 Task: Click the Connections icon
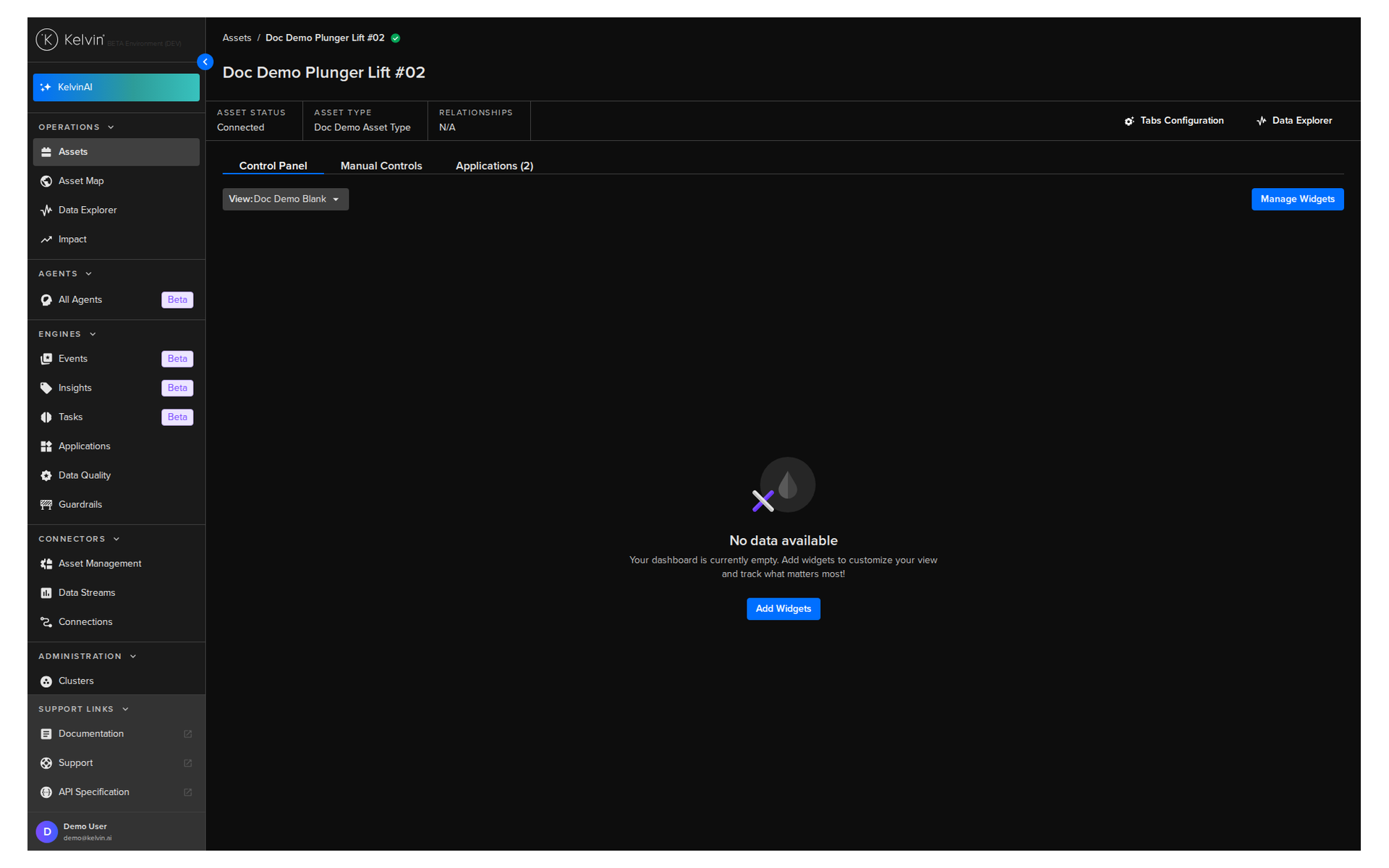[46, 622]
